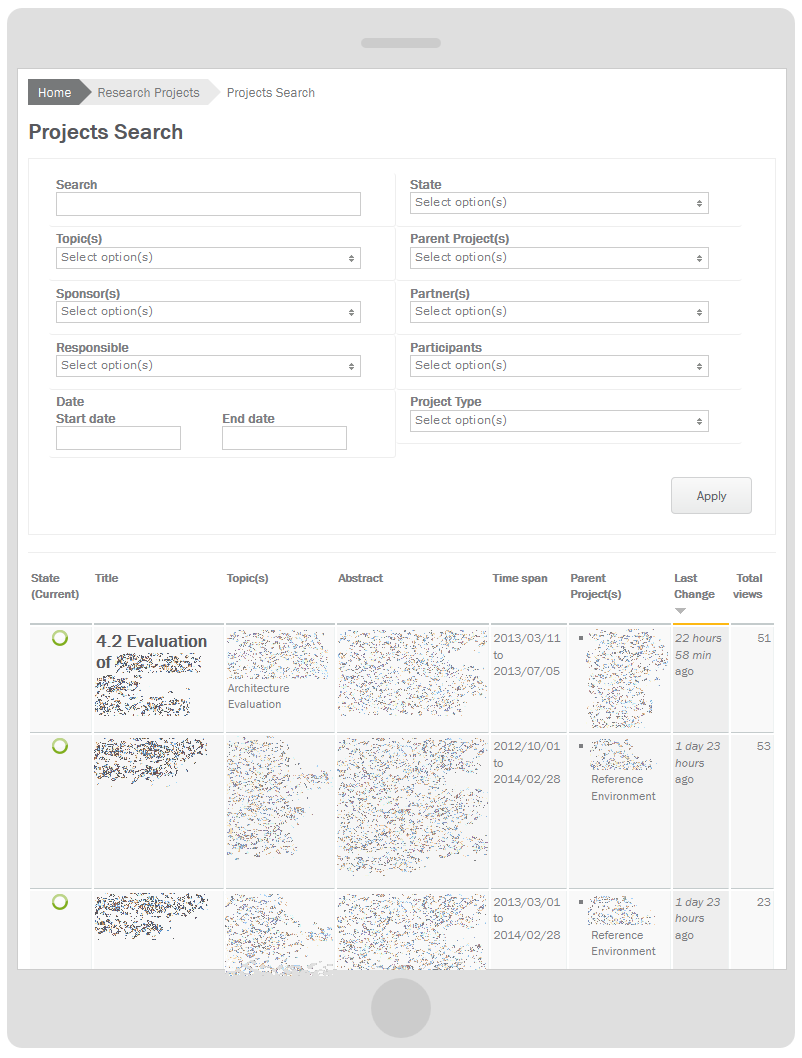Sort results by Title column header

click(107, 578)
